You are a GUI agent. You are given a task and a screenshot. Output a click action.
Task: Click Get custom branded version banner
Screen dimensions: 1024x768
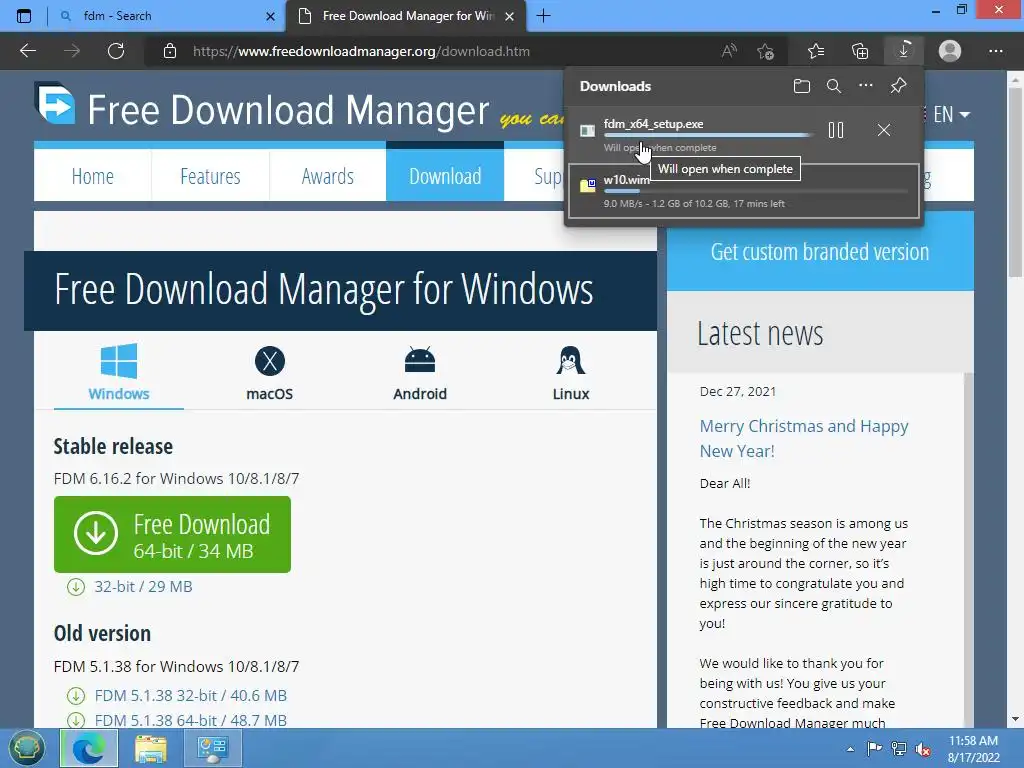point(820,251)
